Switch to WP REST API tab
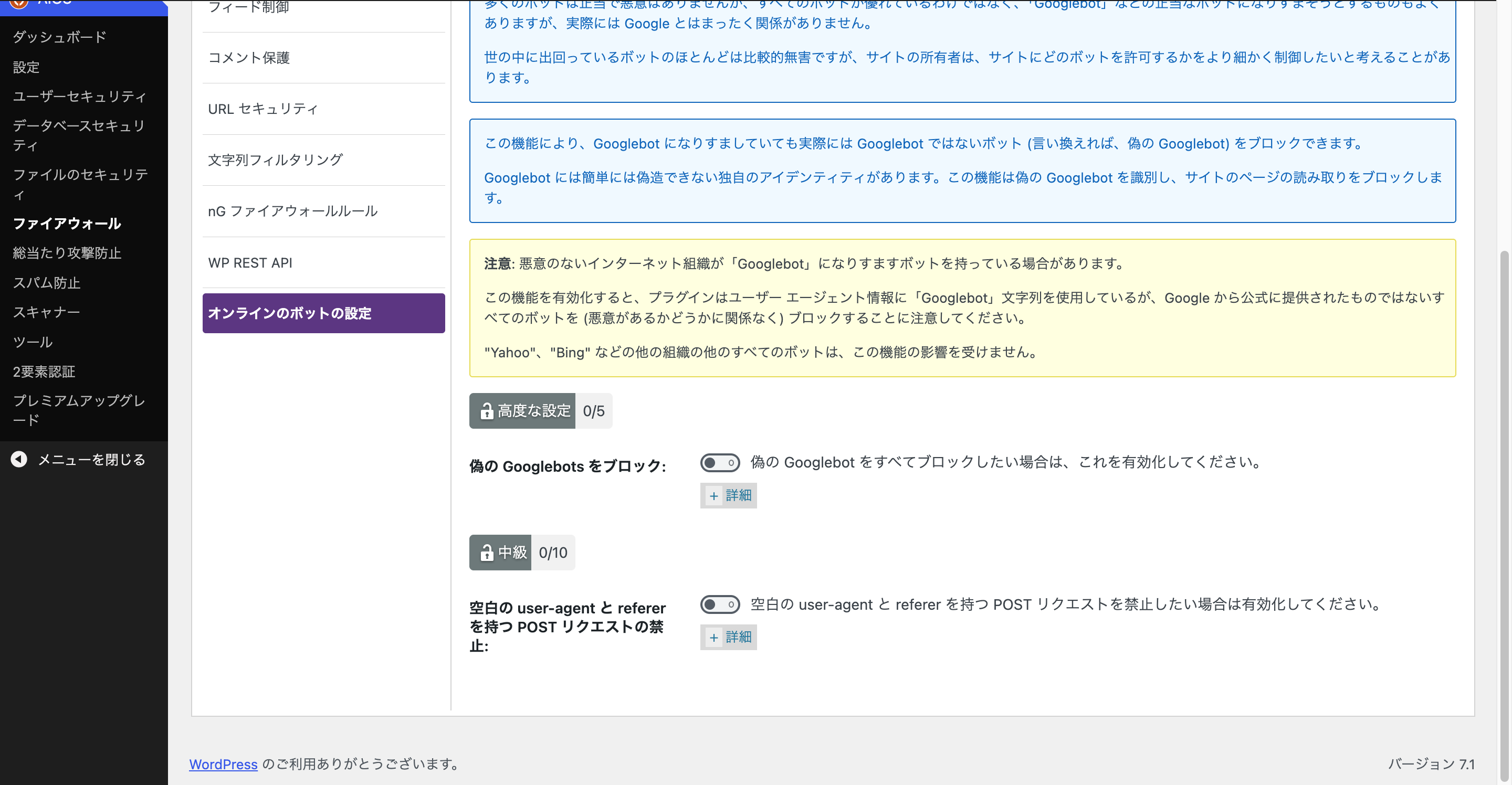This screenshot has height=785, width=1512. [323, 263]
